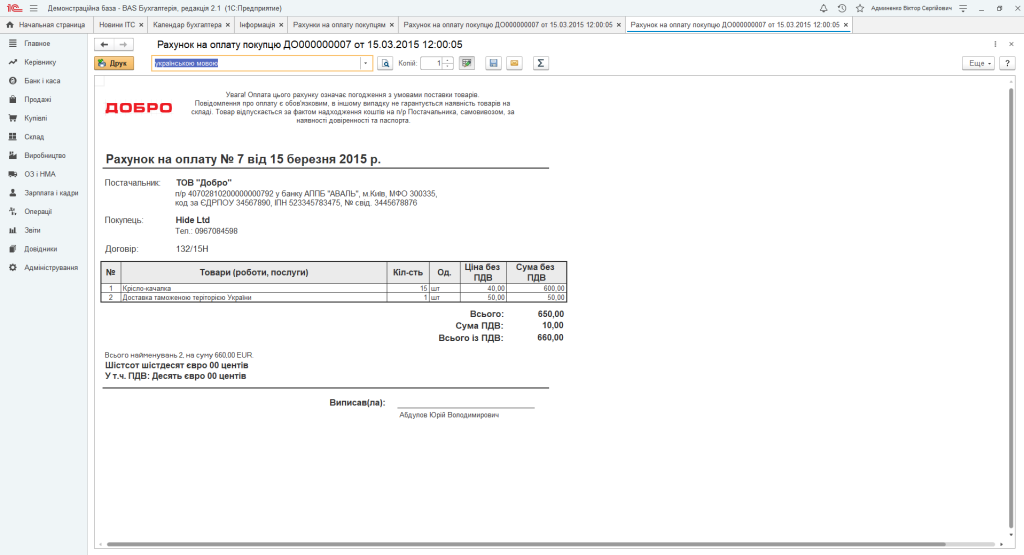The image size is (1024, 555).
Task: Expand the language dropdown arrow
Action: (366, 63)
